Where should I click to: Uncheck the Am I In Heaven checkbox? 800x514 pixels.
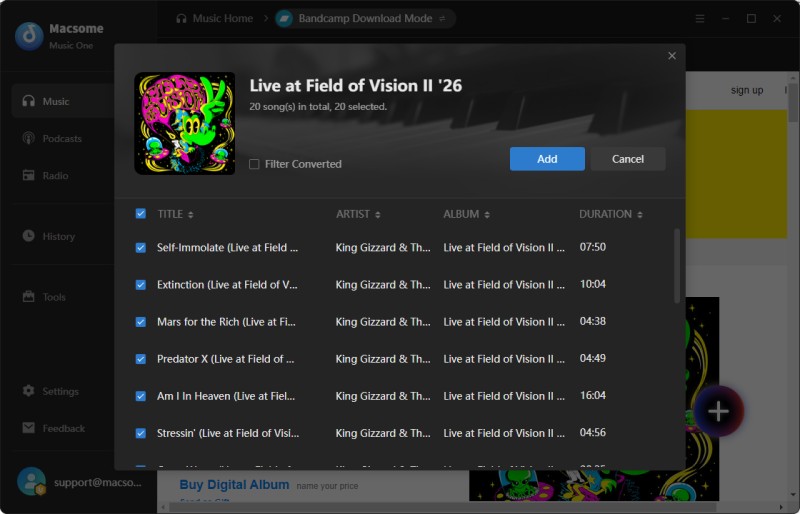point(141,396)
